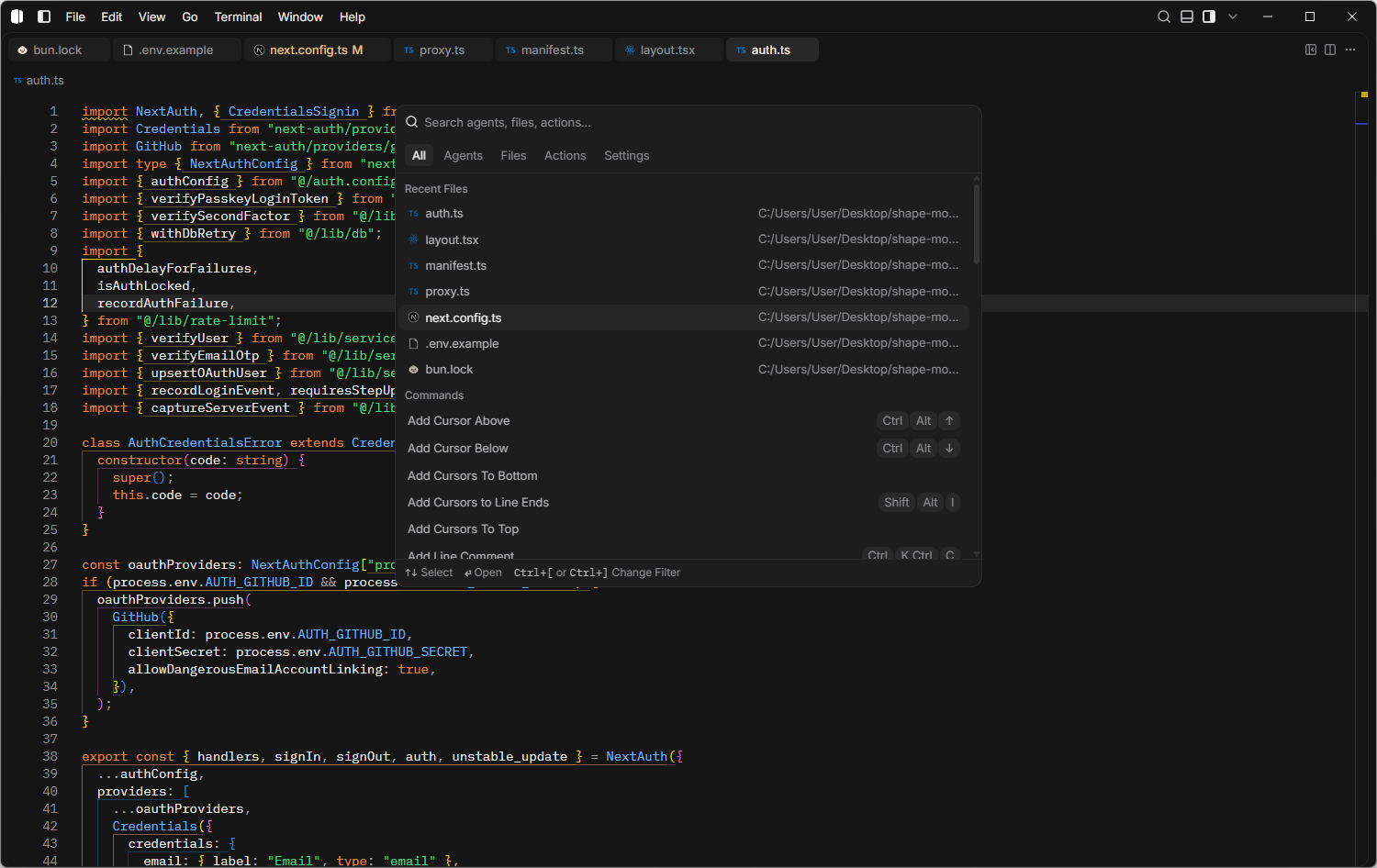The height and width of the screenshot is (868, 1377).
Task: Open proxy.ts from Recent Files
Action: point(684,292)
